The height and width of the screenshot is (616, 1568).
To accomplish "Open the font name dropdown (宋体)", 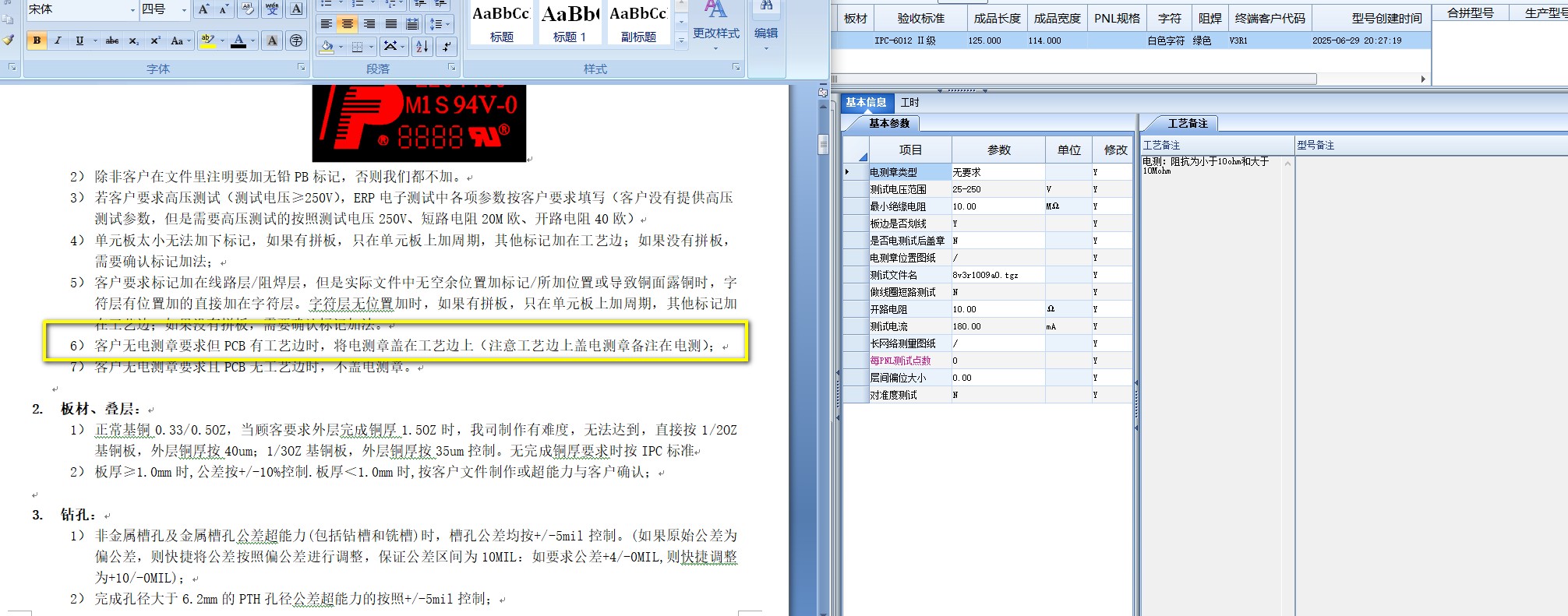I will point(132,10).
